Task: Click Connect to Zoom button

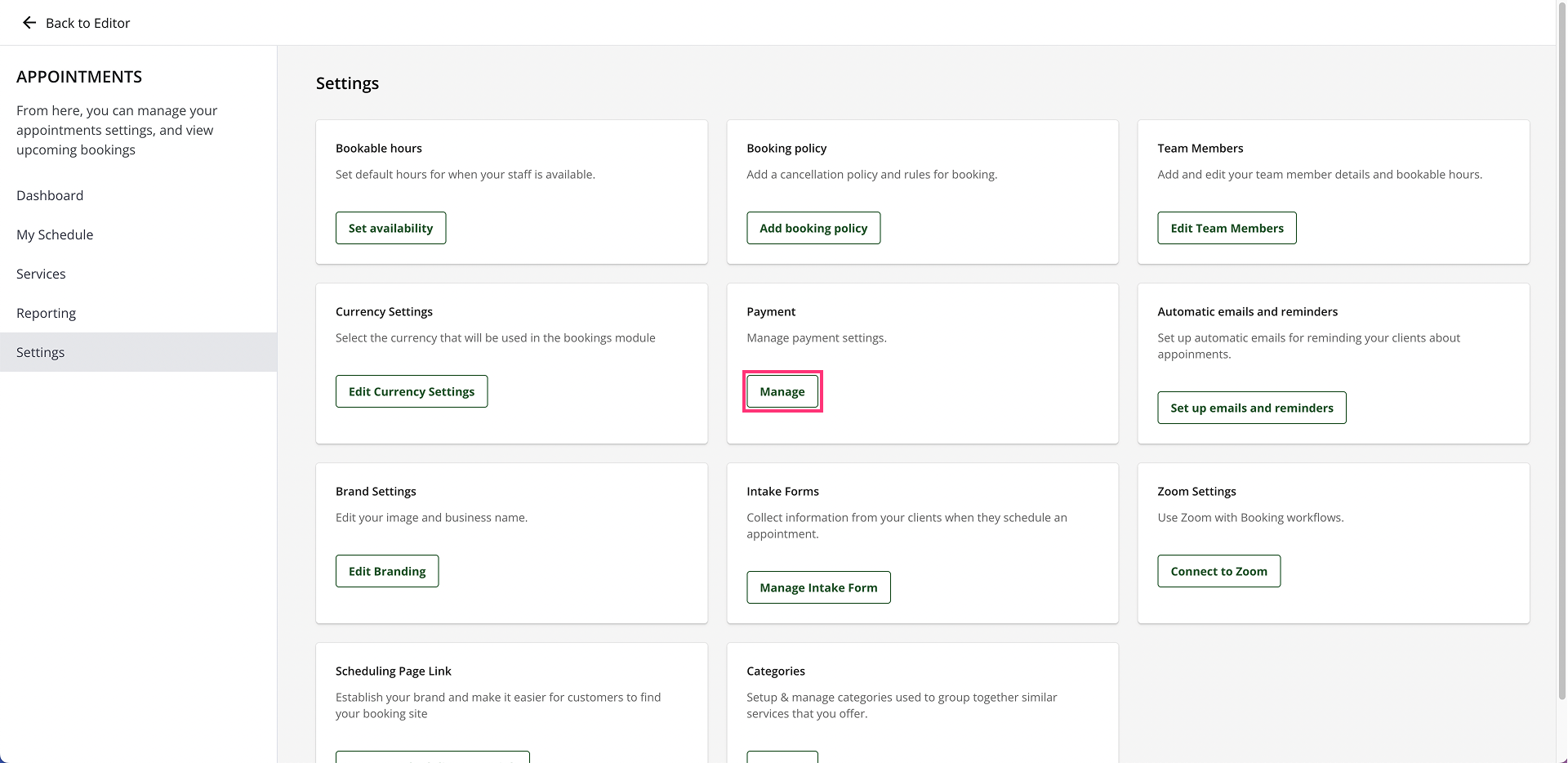Action: (x=1218, y=571)
